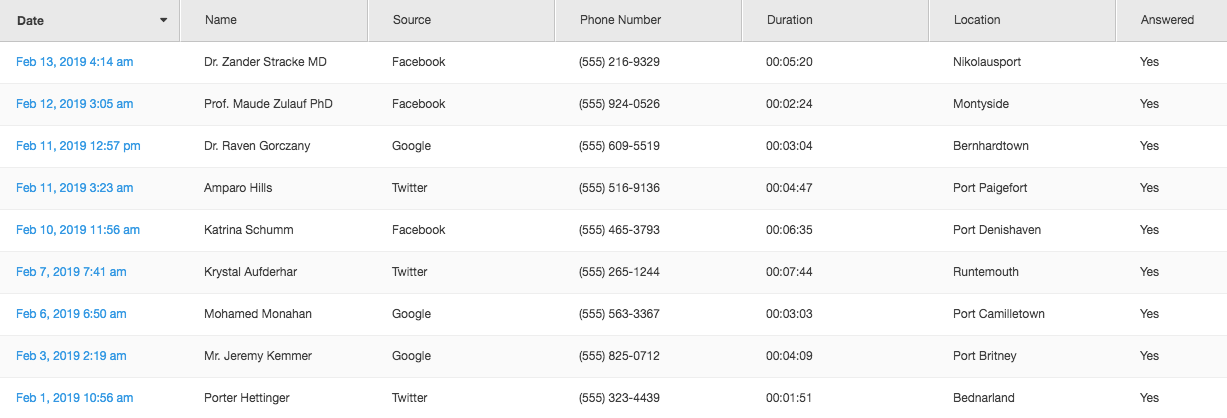The height and width of the screenshot is (418, 1227).
Task: Click the Port Paigefort location cell
Action: coord(990,188)
